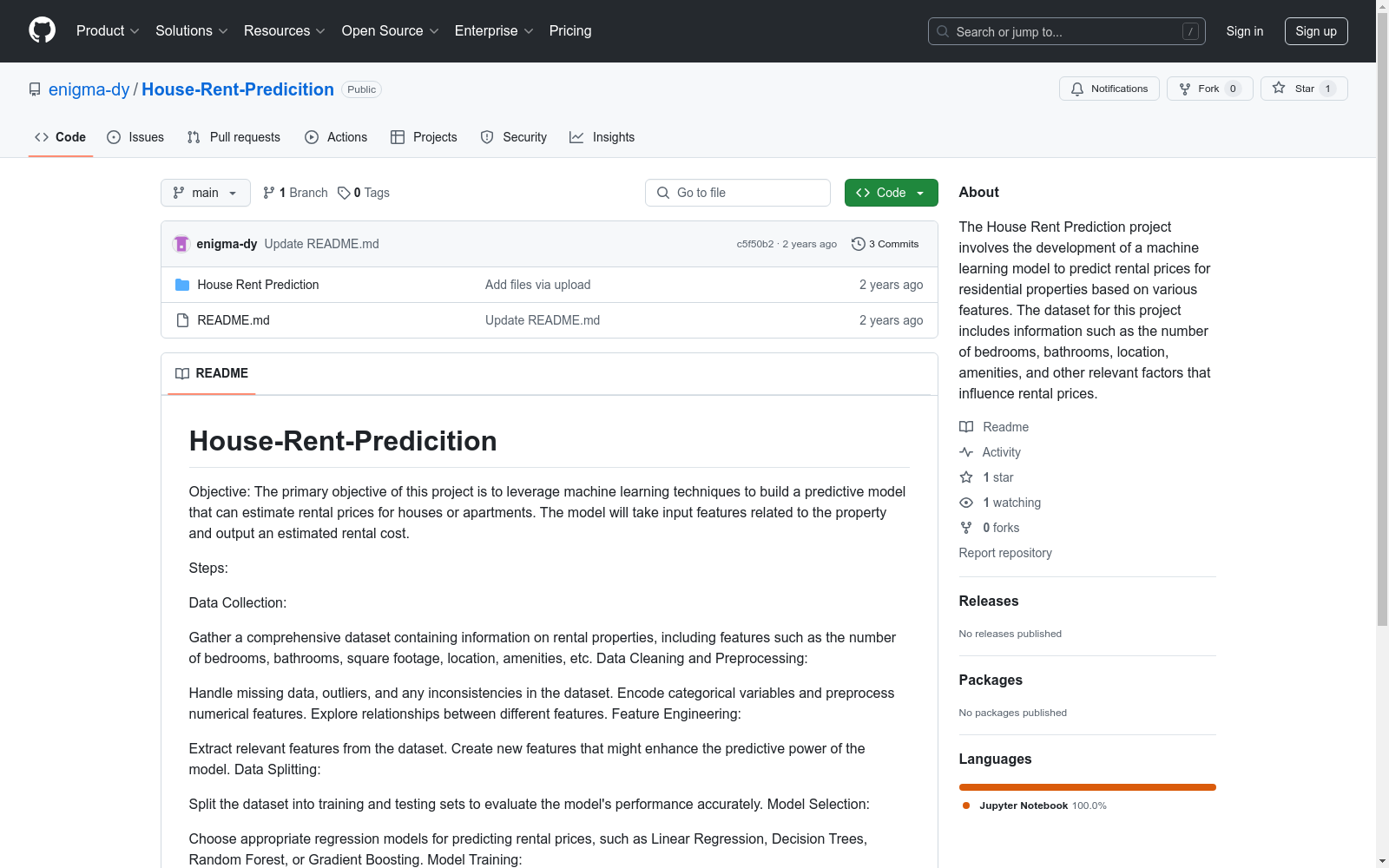Click the star count badge showing 1

coord(1327,89)
